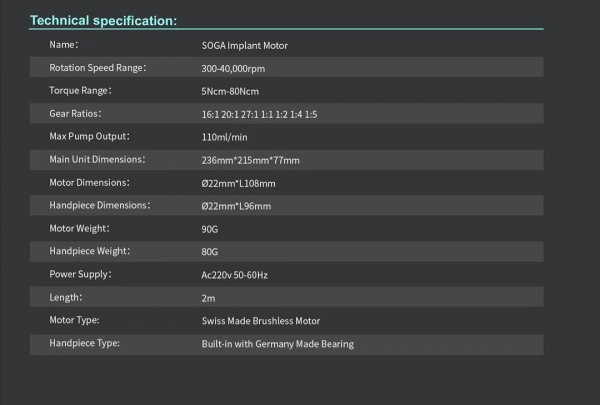The image size is (600, 405).
Task: Select the "Main Unit Dimensions" label
Action: pos(97,159)
